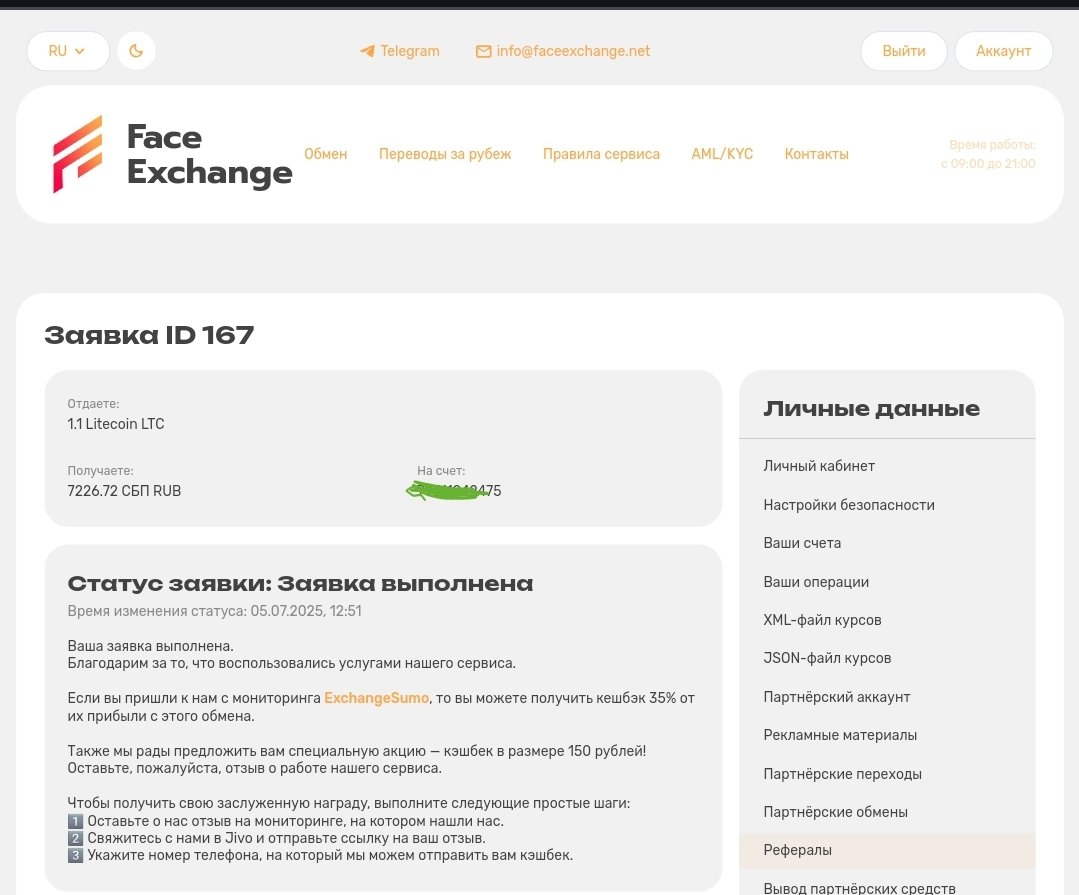
Task: Go to the Обмен menu item
Action: 325,154
